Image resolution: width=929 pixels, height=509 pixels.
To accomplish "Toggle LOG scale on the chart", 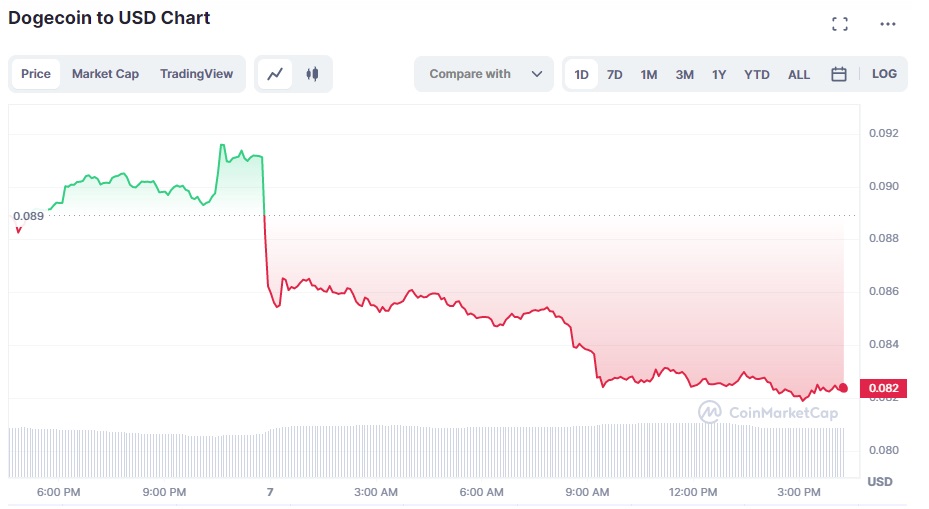I will (884, 74).
